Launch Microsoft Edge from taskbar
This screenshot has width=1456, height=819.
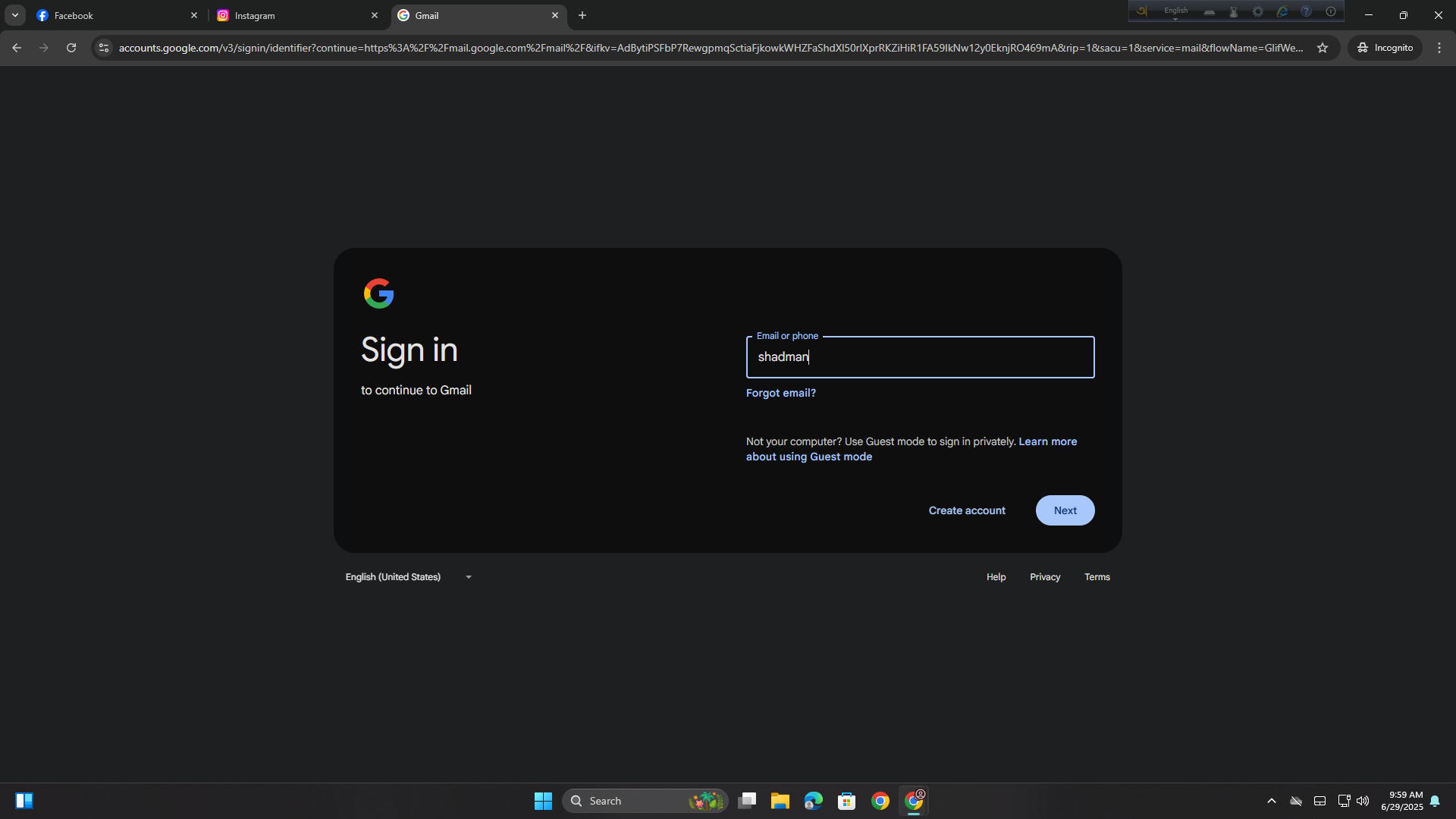(x=814, y=801)
